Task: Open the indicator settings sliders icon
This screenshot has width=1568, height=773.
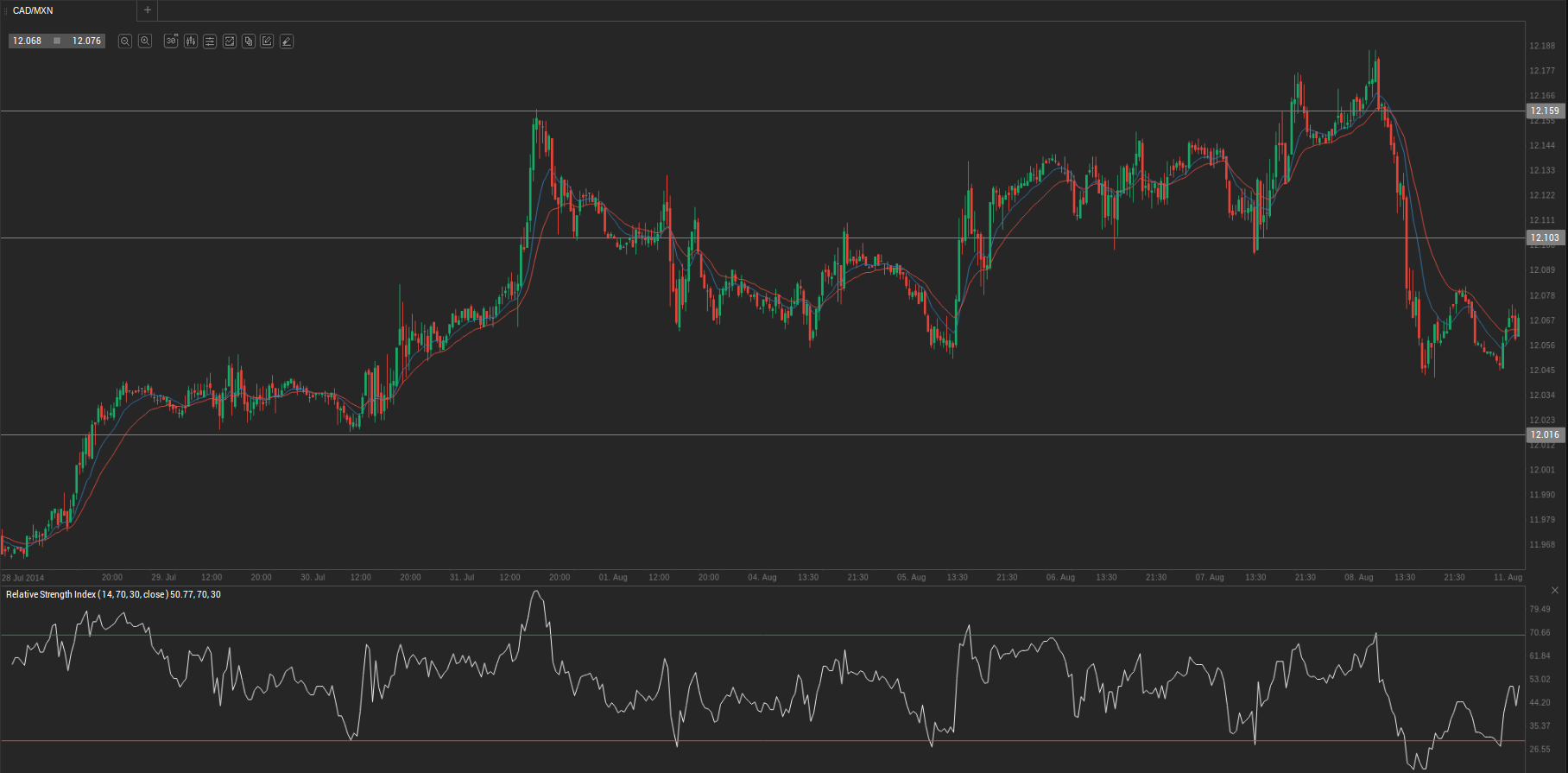Action: 210,41
